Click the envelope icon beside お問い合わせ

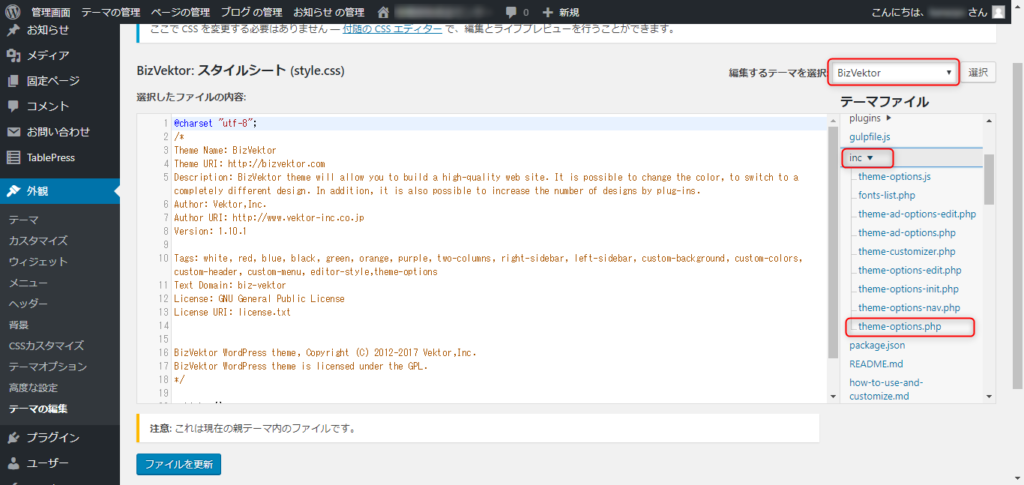click(x=13, y=132)
